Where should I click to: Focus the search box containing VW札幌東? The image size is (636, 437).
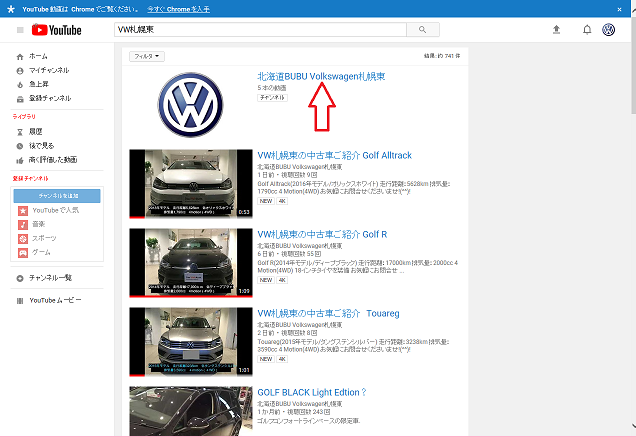point(260,30)
